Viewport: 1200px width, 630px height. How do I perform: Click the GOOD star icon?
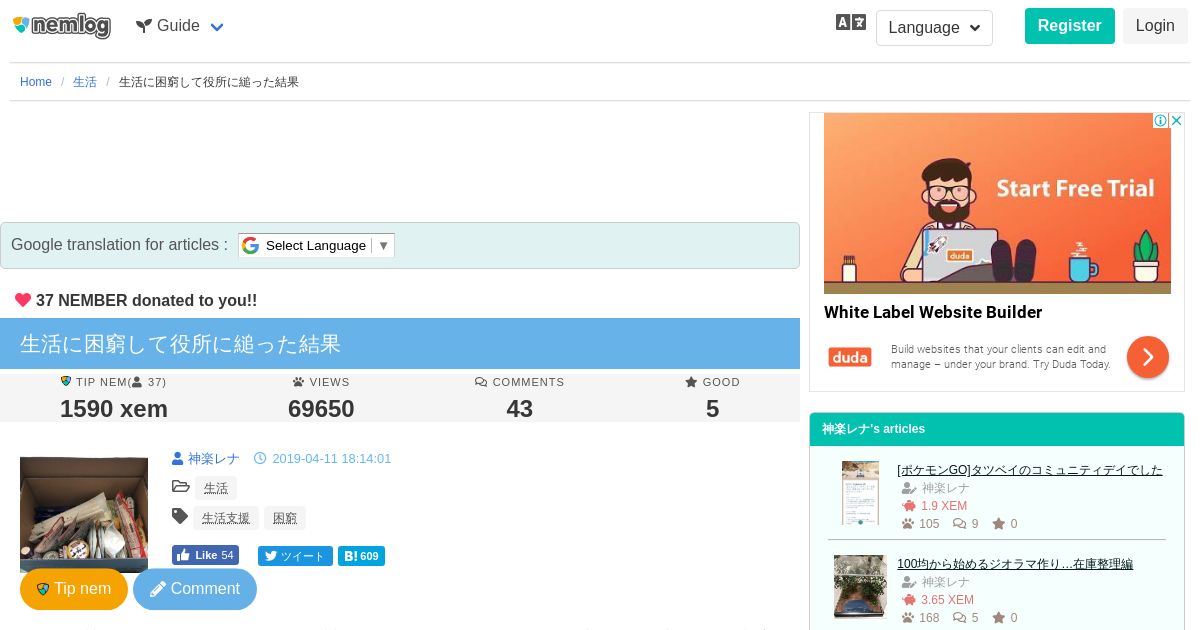(x=691, y=382)
